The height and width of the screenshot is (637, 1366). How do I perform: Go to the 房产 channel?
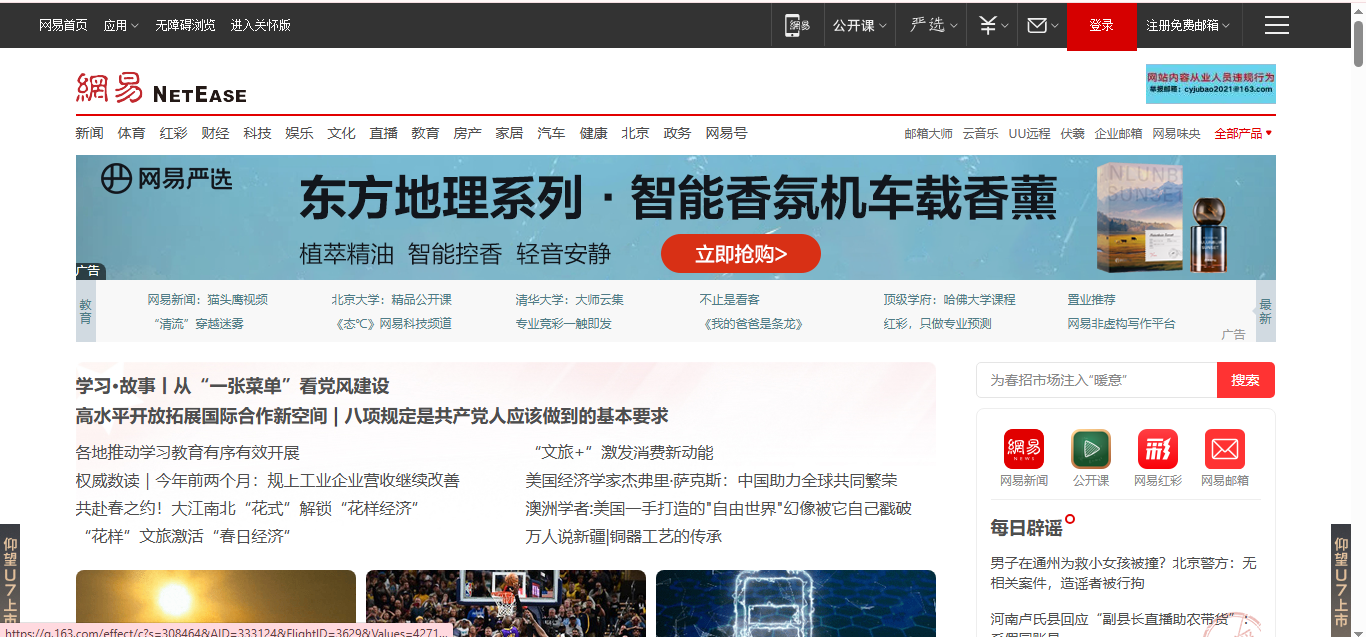point(467,133)
